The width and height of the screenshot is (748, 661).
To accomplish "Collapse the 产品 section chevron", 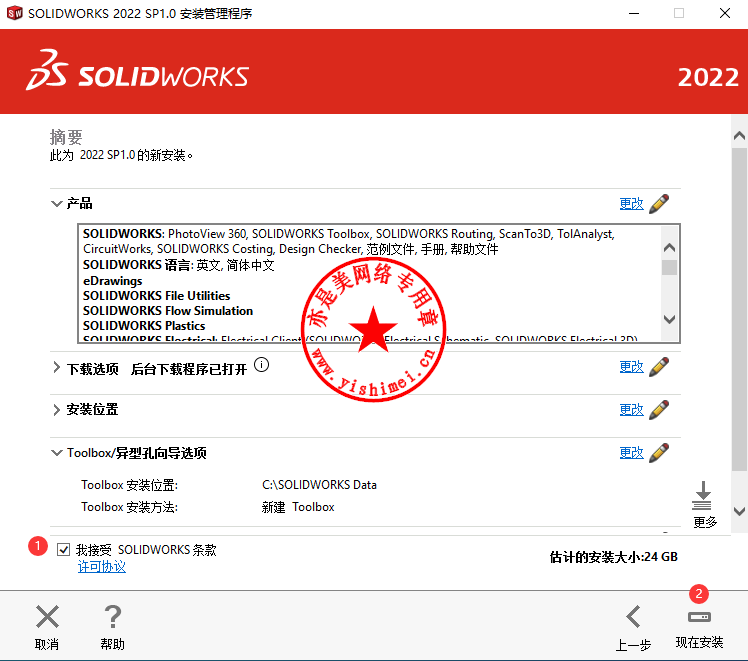I will (x=57, y=204).
